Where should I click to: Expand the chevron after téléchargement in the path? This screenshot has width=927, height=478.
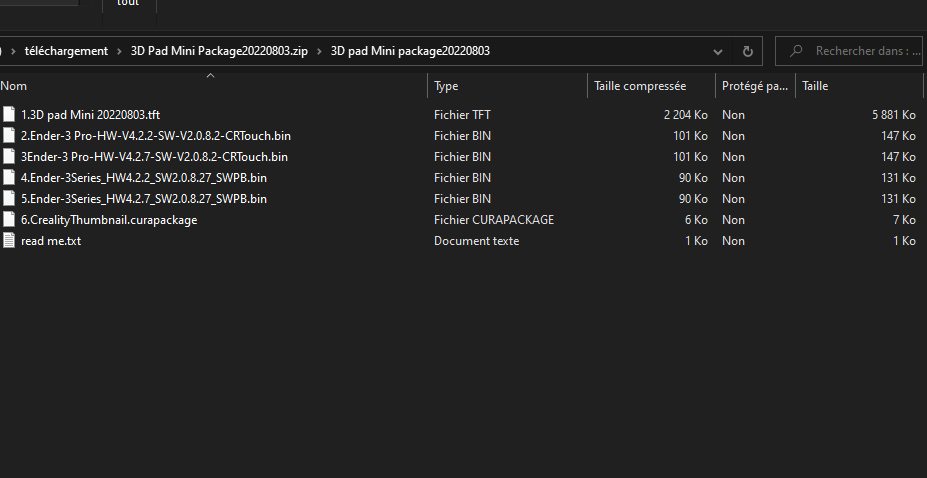[119, 51]
